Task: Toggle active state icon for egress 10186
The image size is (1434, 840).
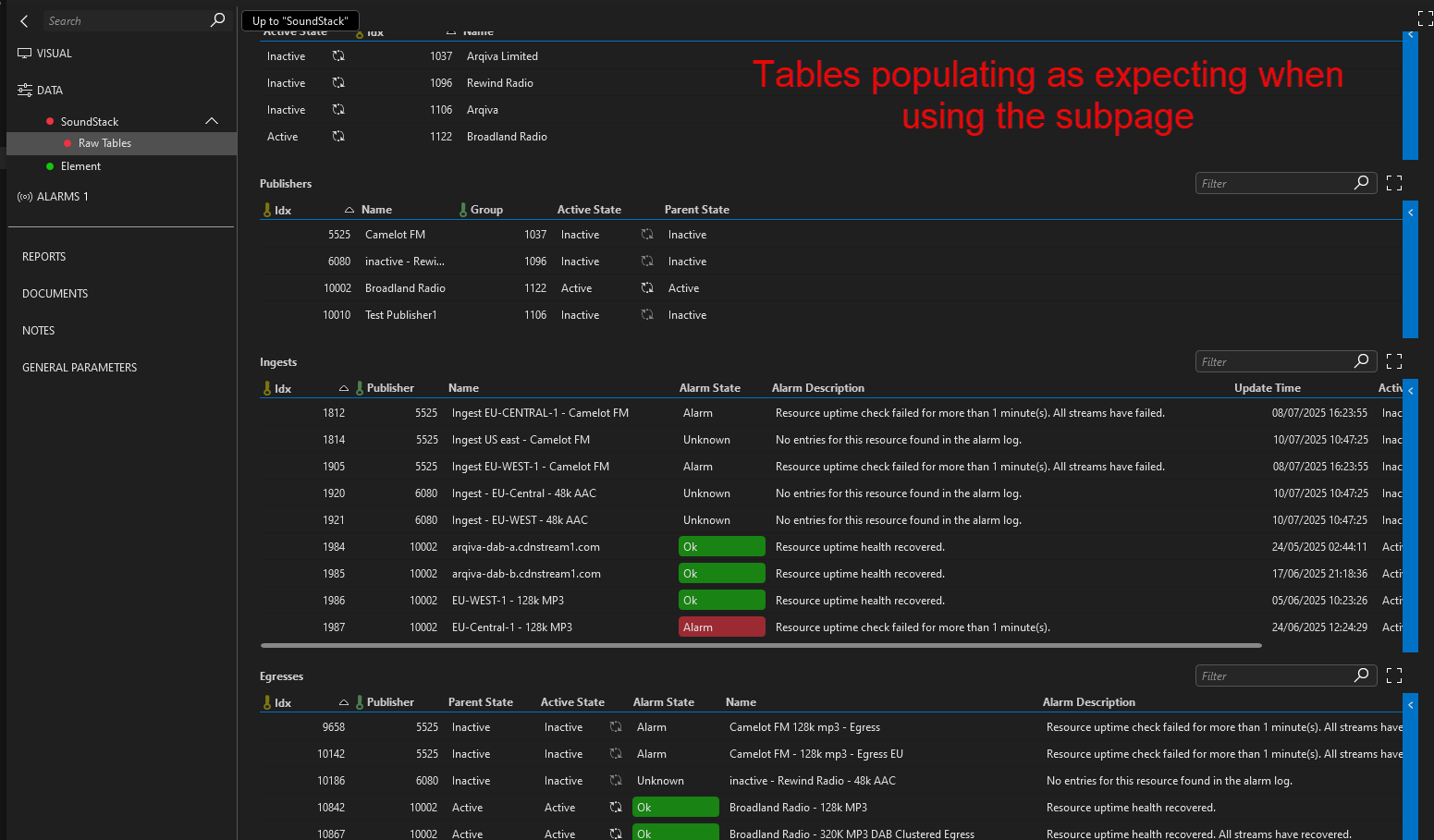Action: (x=616, y=781)
